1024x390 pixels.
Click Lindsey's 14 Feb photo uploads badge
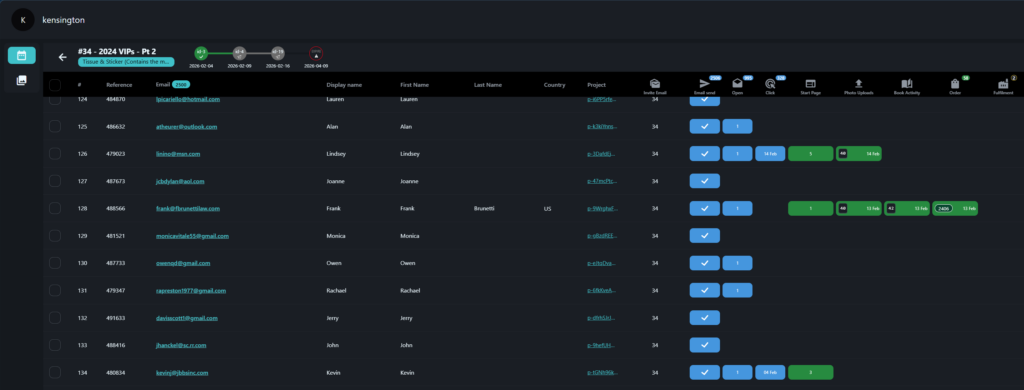pyautogui.click(x=859, y=154)
